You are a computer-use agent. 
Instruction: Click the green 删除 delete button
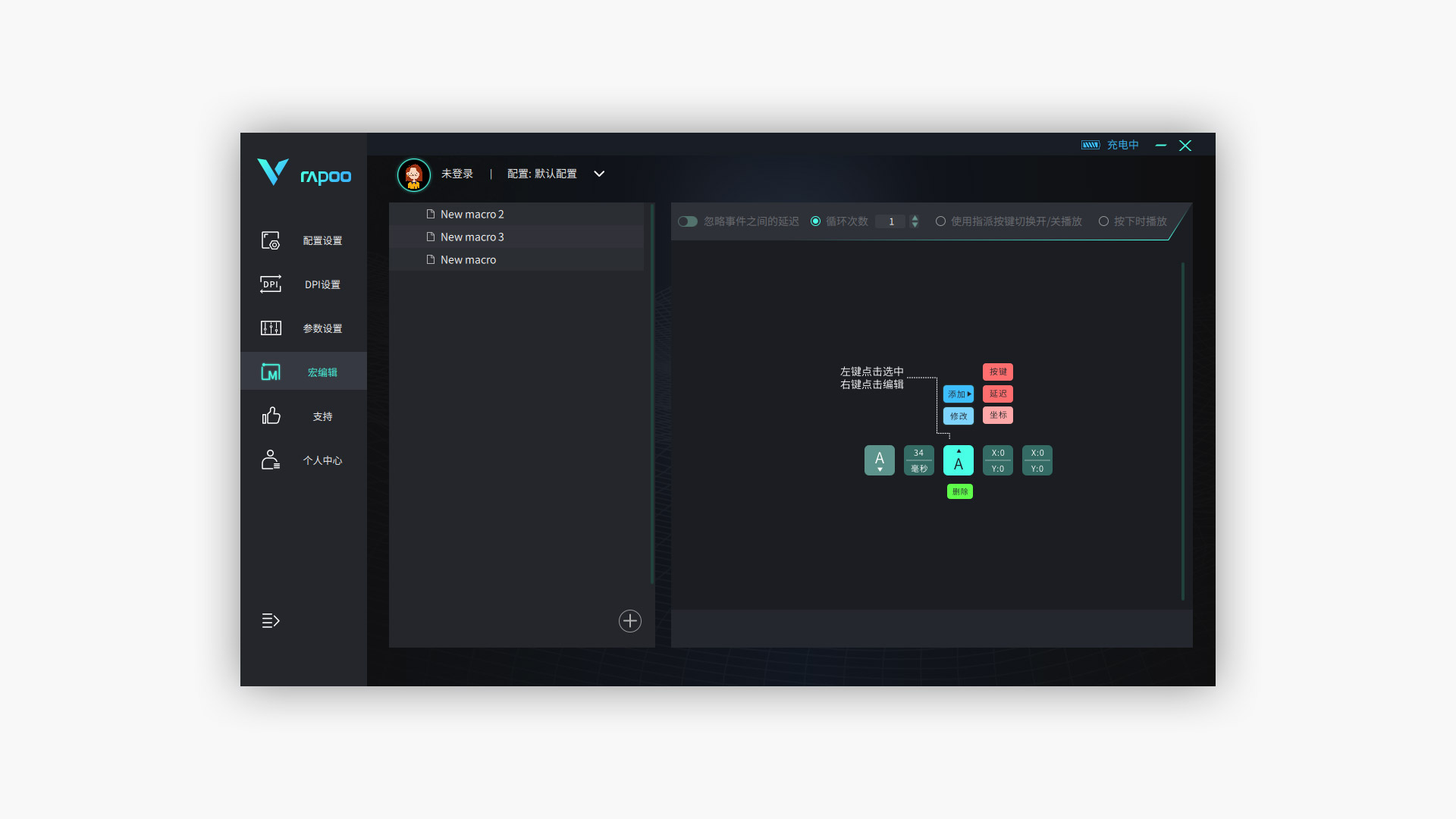tap(960, 492)
